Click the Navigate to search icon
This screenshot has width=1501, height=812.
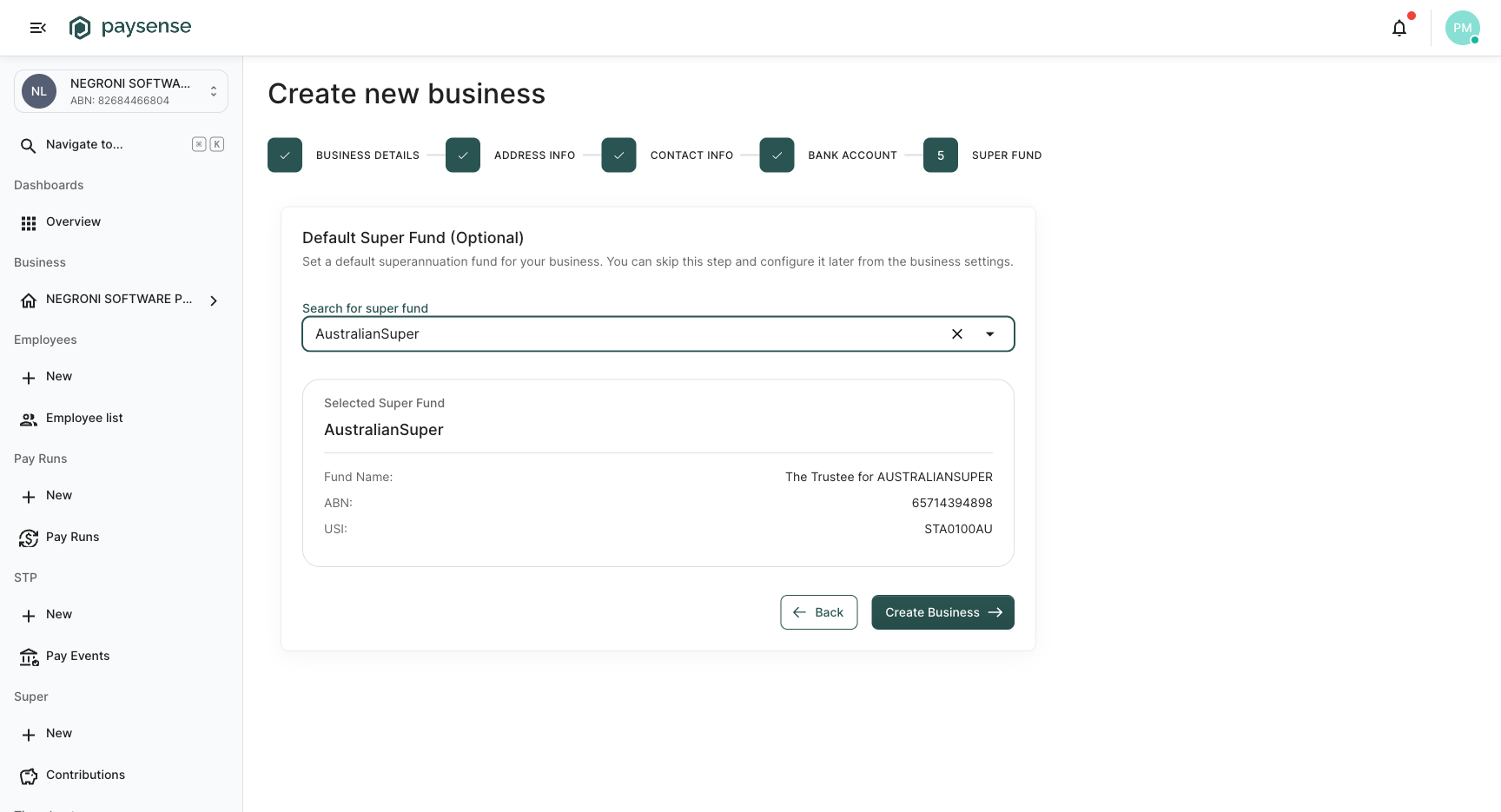click(29, 145)
